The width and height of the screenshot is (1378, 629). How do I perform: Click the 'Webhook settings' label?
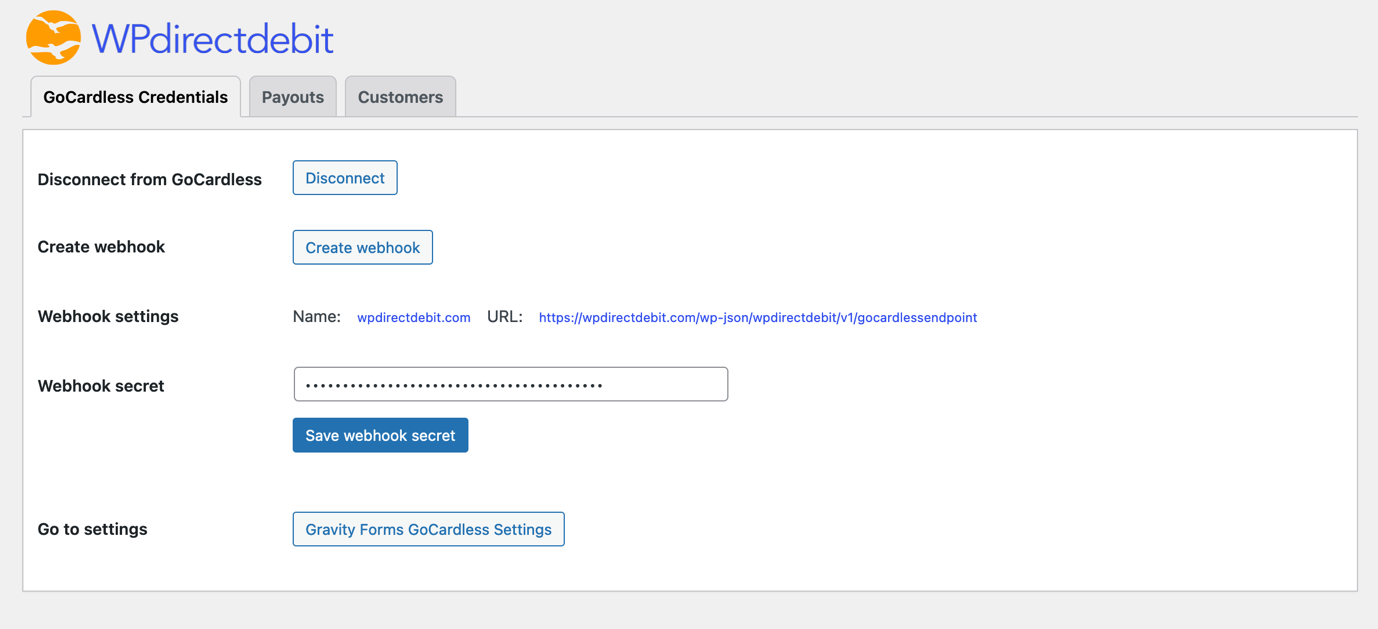108,317
